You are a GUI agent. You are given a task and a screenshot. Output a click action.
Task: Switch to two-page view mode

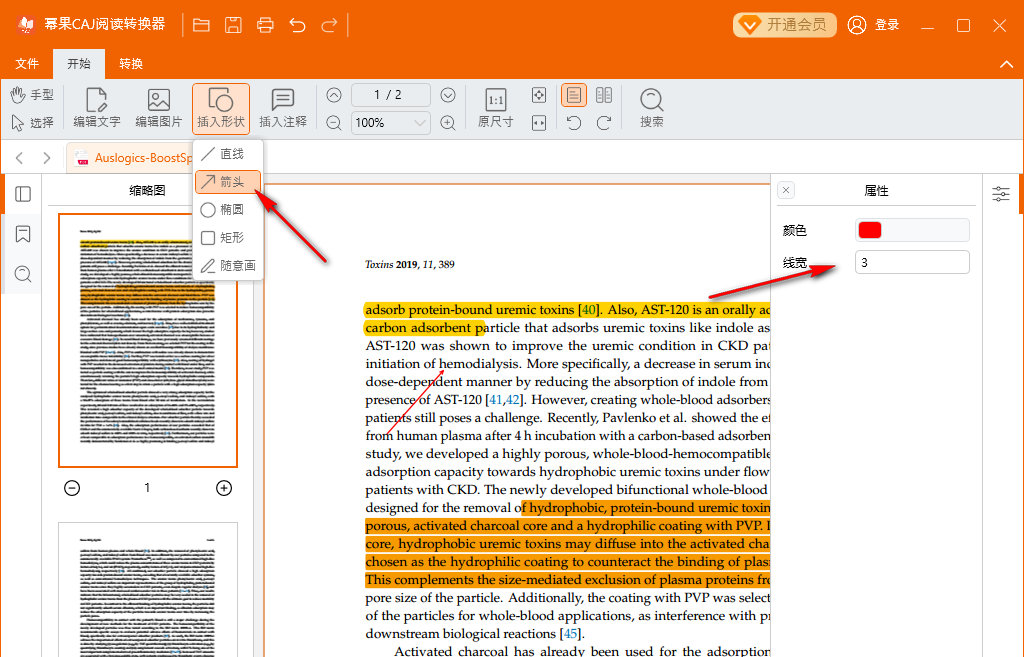604,96
